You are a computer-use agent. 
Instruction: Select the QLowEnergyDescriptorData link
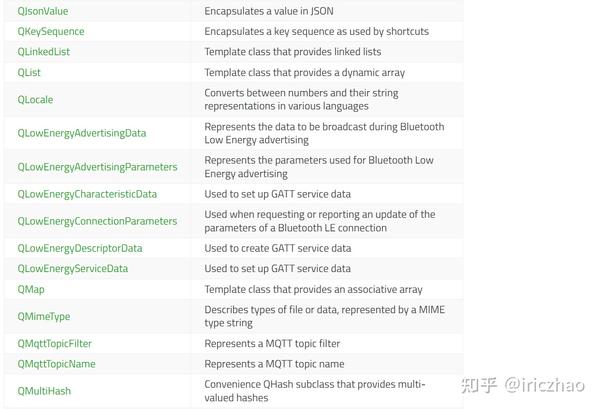click(80, 248)
